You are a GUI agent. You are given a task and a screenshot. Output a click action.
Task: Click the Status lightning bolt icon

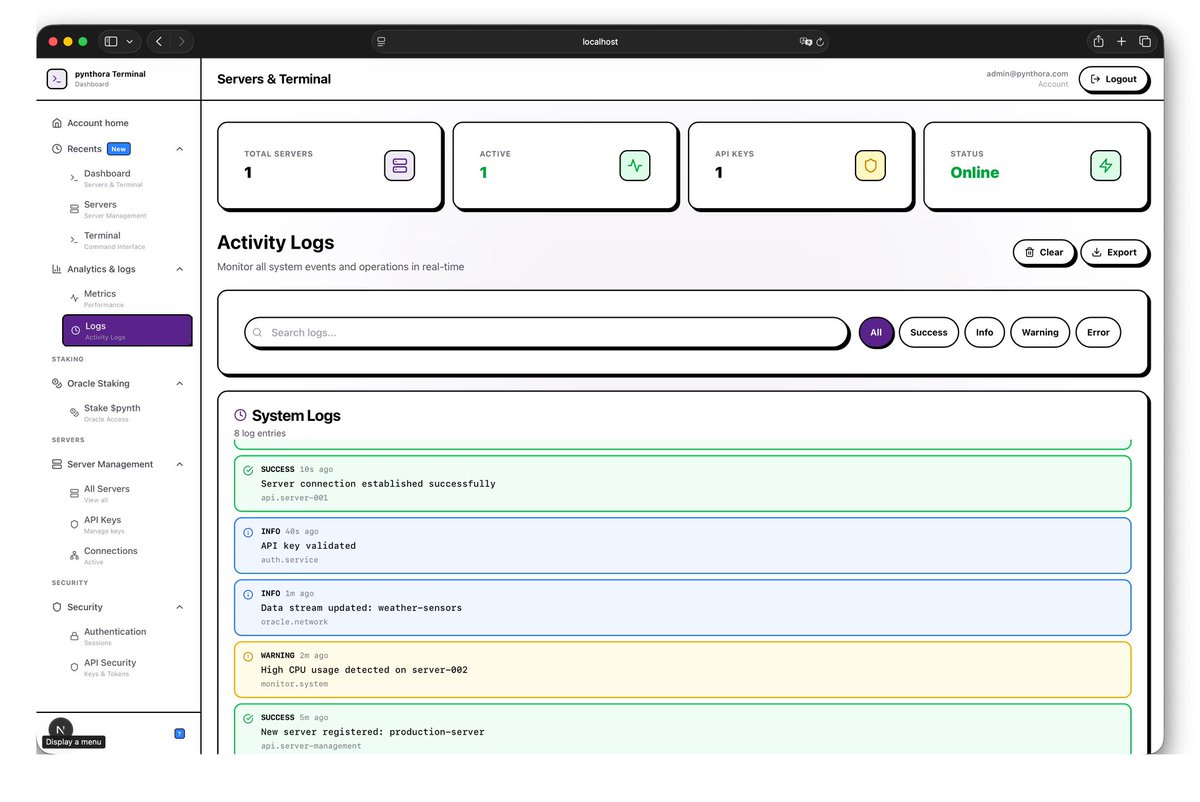pos(1106,165)
